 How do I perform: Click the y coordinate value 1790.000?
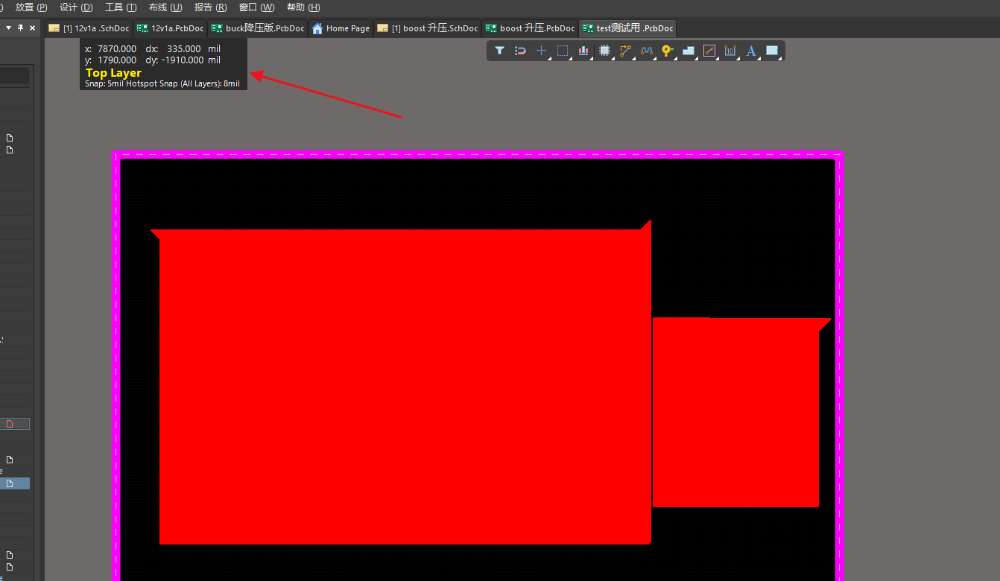[117, 60]
